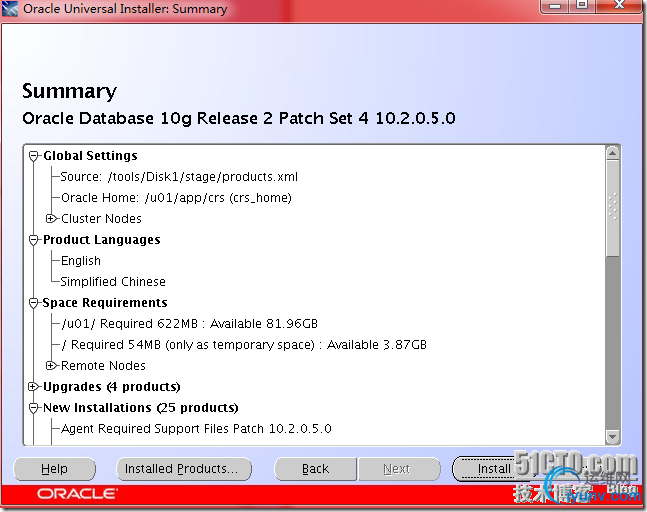Image resolution: width=647 pixels, height=512 pixels.
Task: Expand Upgrades (4 products) node
Action: tap(33, 387)
